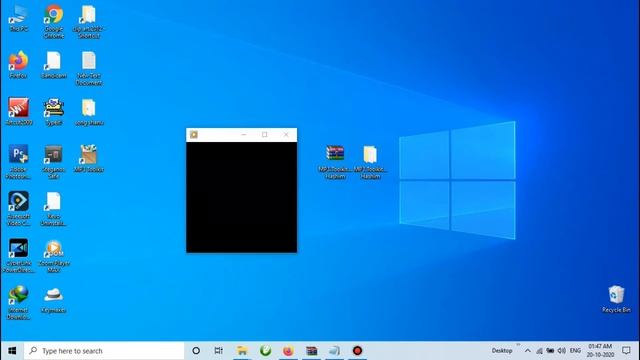Screen dimensions: 640x360
Task: Select the Revo Uninstaller desktop shortcut
Action: (53, 208)
